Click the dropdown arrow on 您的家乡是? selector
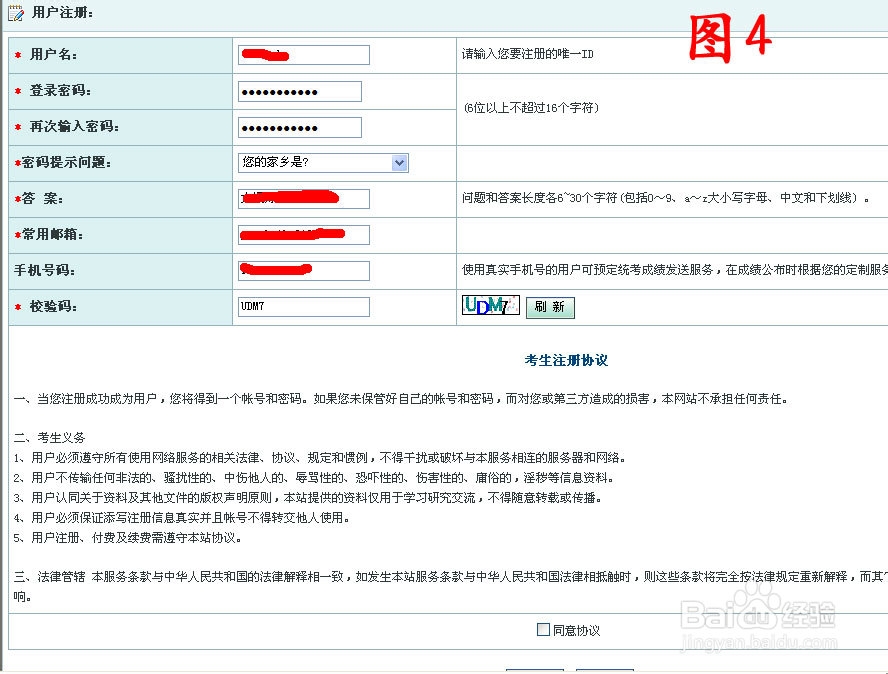 (x=399, y=162)
